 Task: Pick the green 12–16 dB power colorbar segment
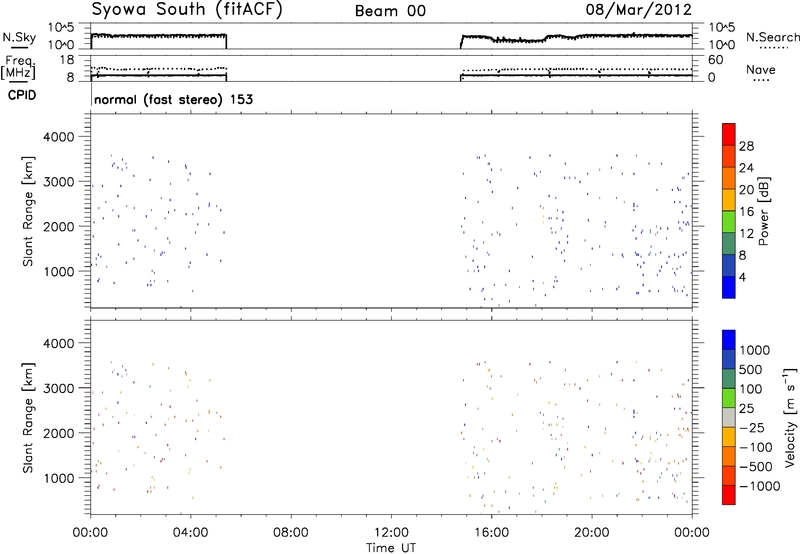(x=729, y=221)
